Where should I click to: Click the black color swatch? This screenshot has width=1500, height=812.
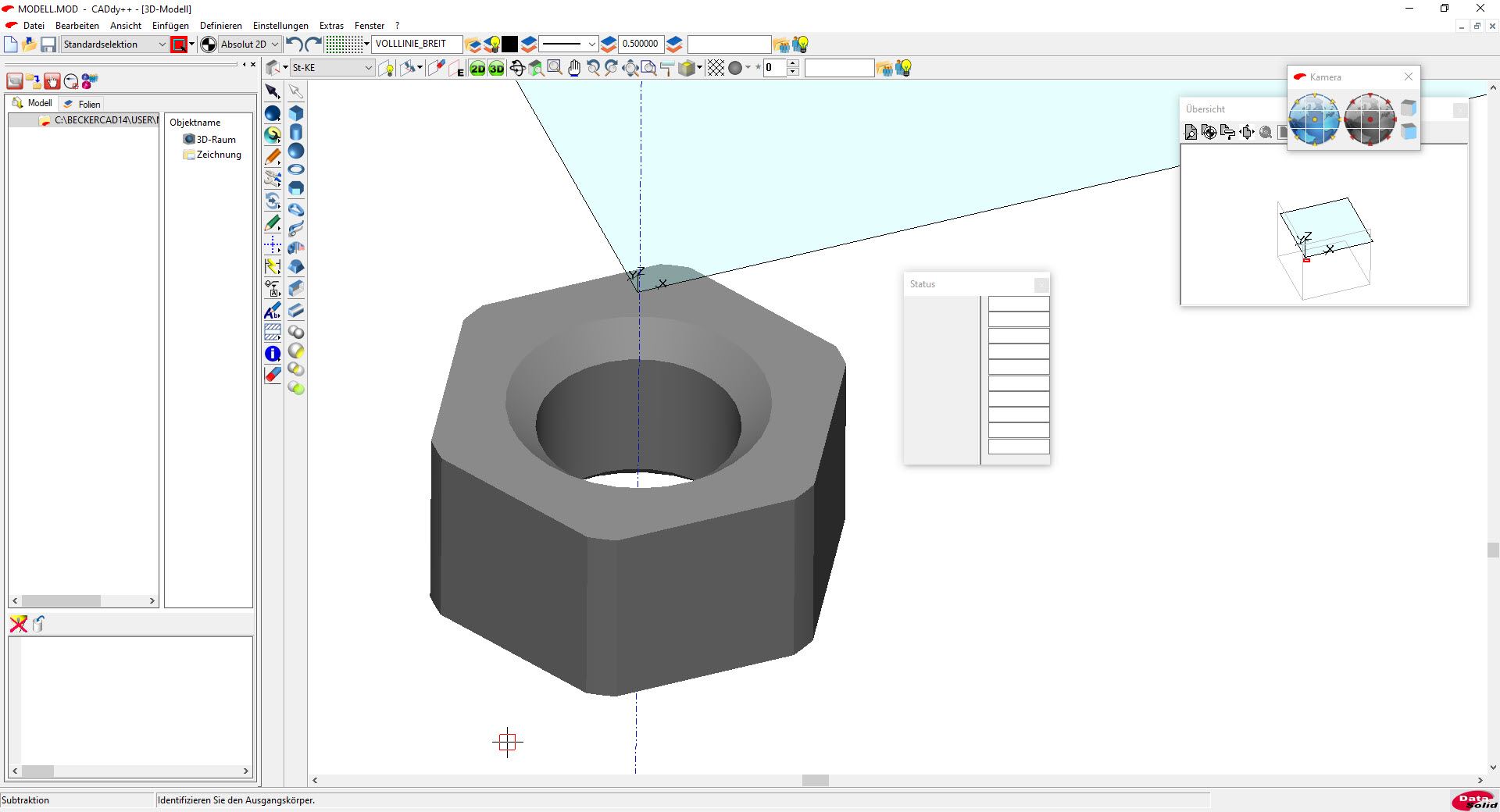click(510, 45)
